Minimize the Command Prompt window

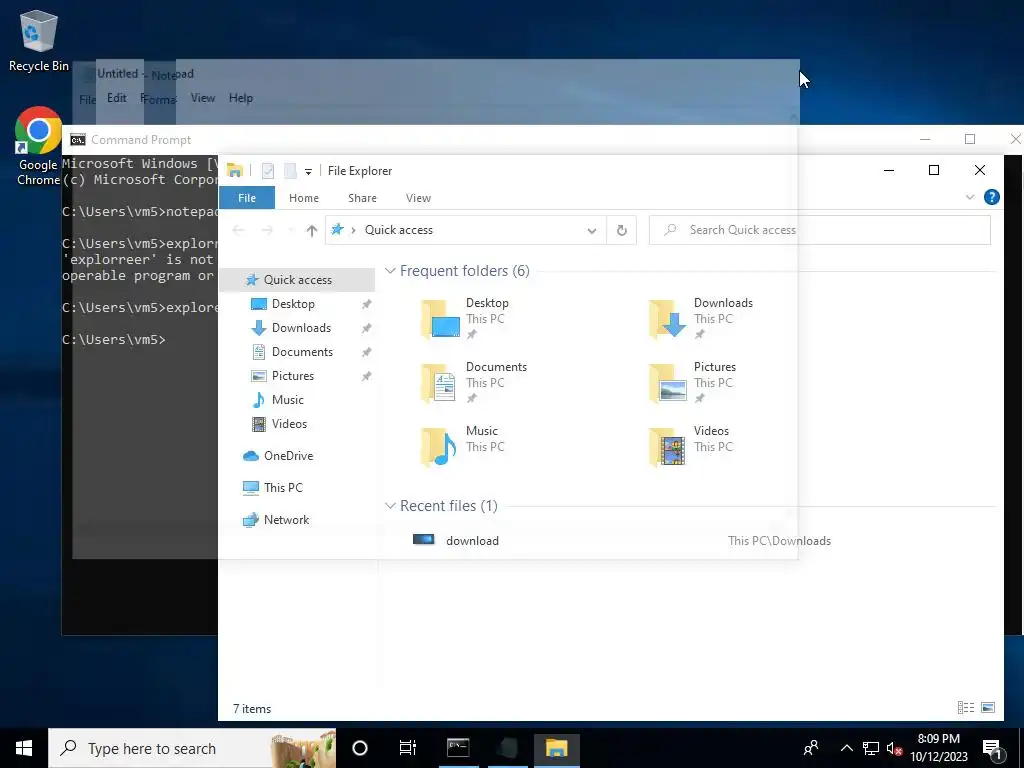click(925, 139)
